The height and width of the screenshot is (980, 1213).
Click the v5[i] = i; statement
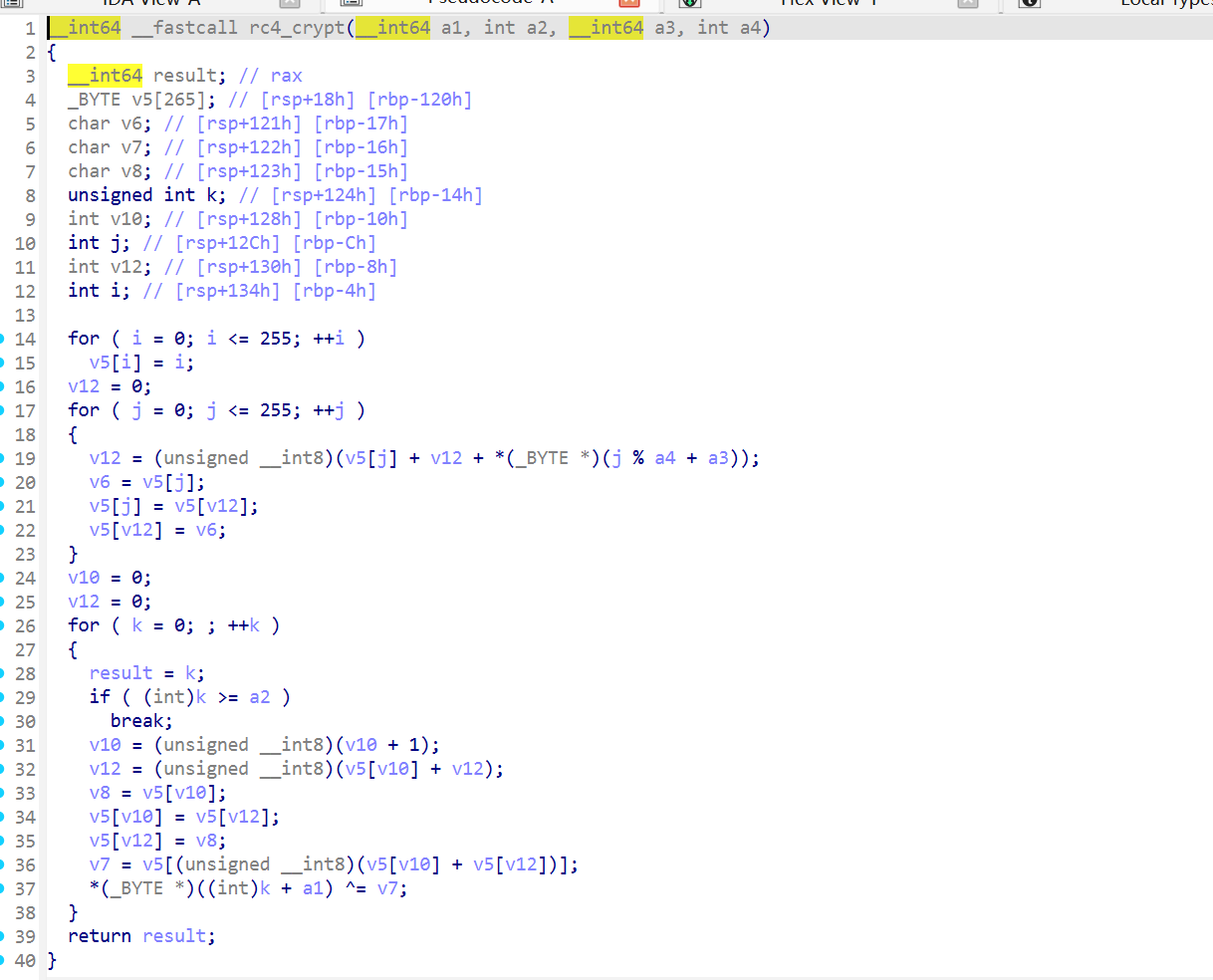coord(142,363)
